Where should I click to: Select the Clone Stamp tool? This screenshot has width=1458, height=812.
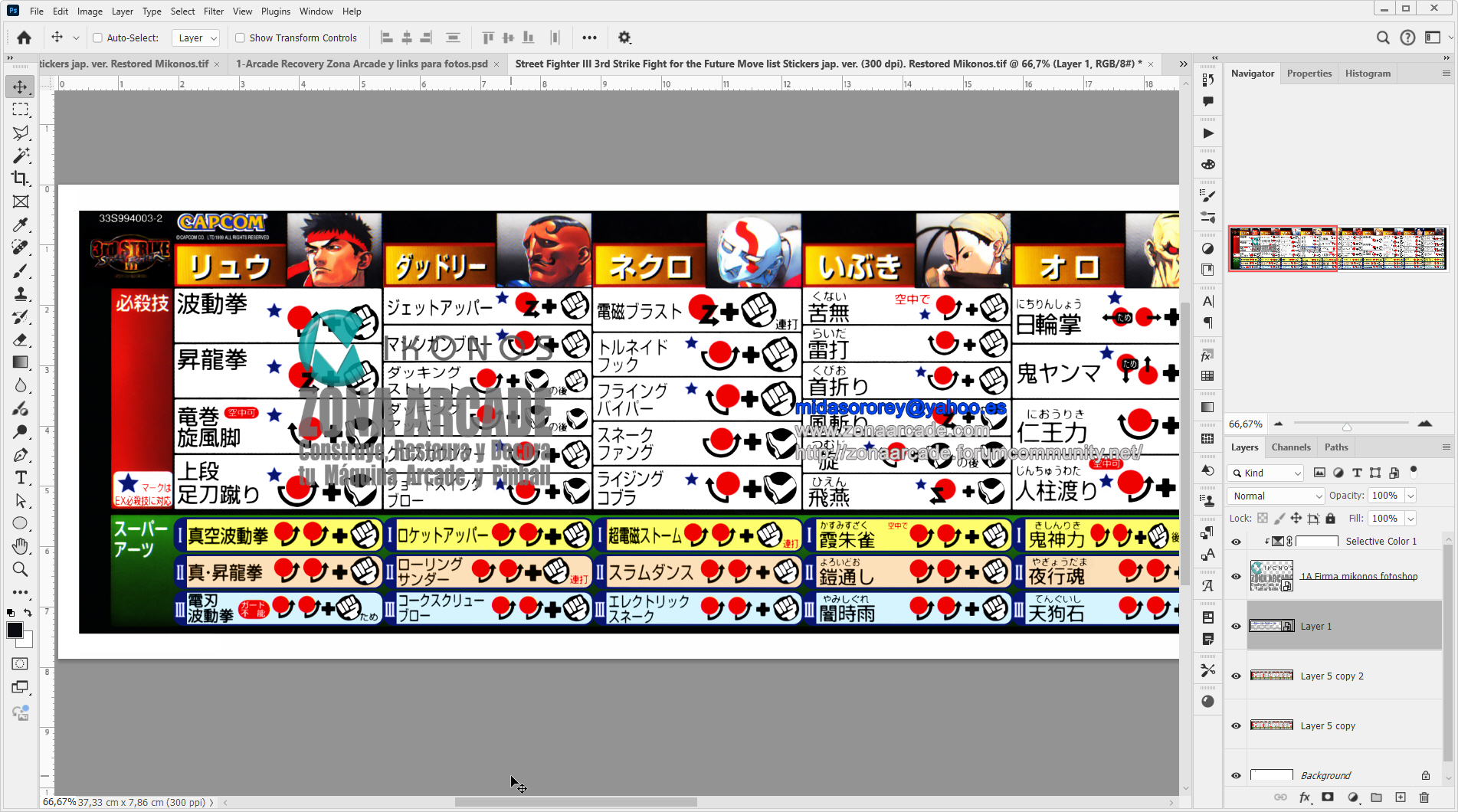(21, 293)
